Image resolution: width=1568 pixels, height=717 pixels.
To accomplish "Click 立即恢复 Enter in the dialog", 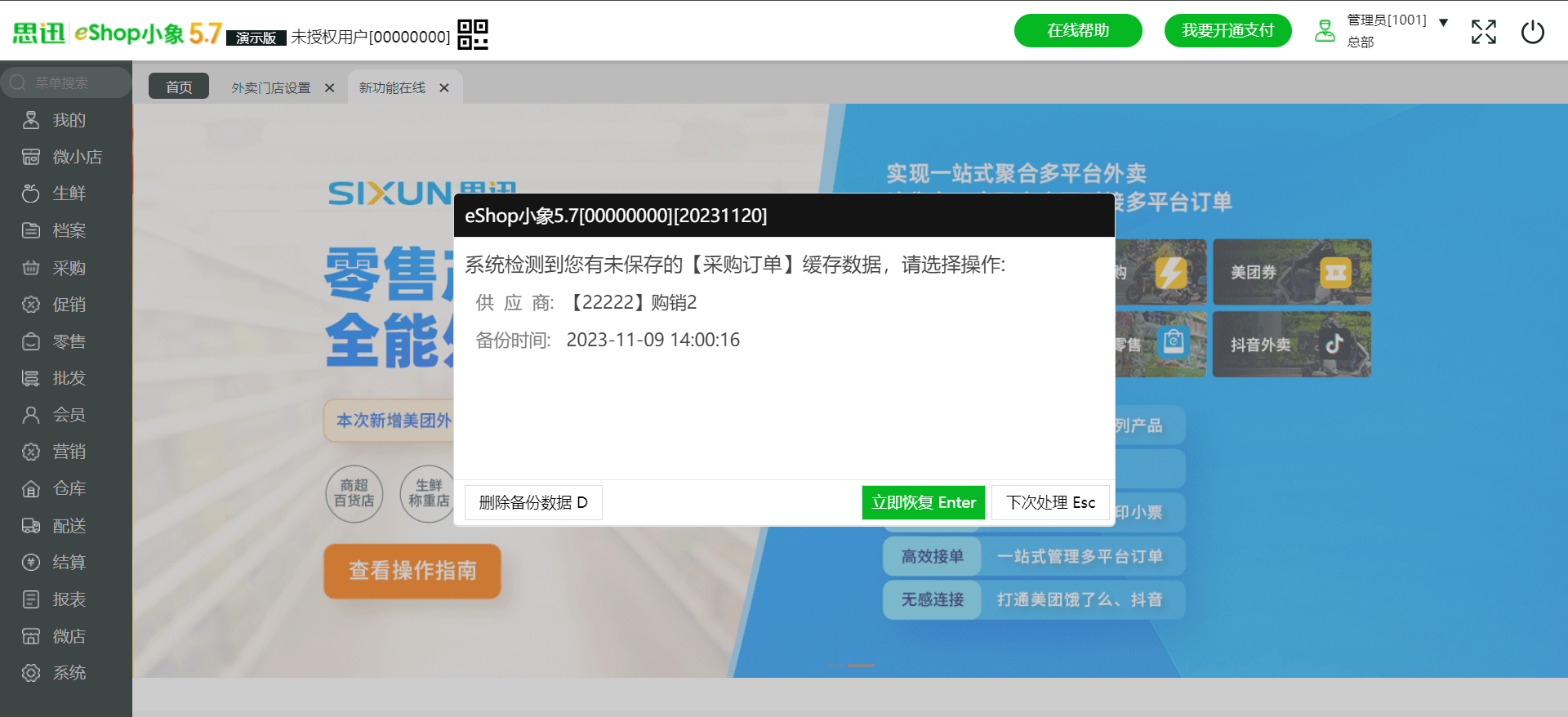I will [924, 502].
